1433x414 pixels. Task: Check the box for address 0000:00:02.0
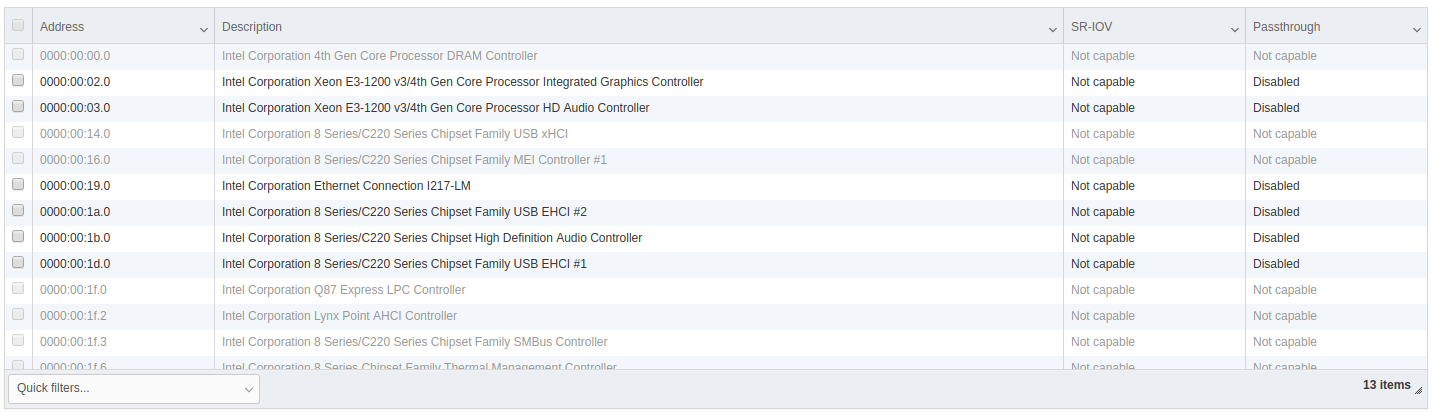coord(17,80)
